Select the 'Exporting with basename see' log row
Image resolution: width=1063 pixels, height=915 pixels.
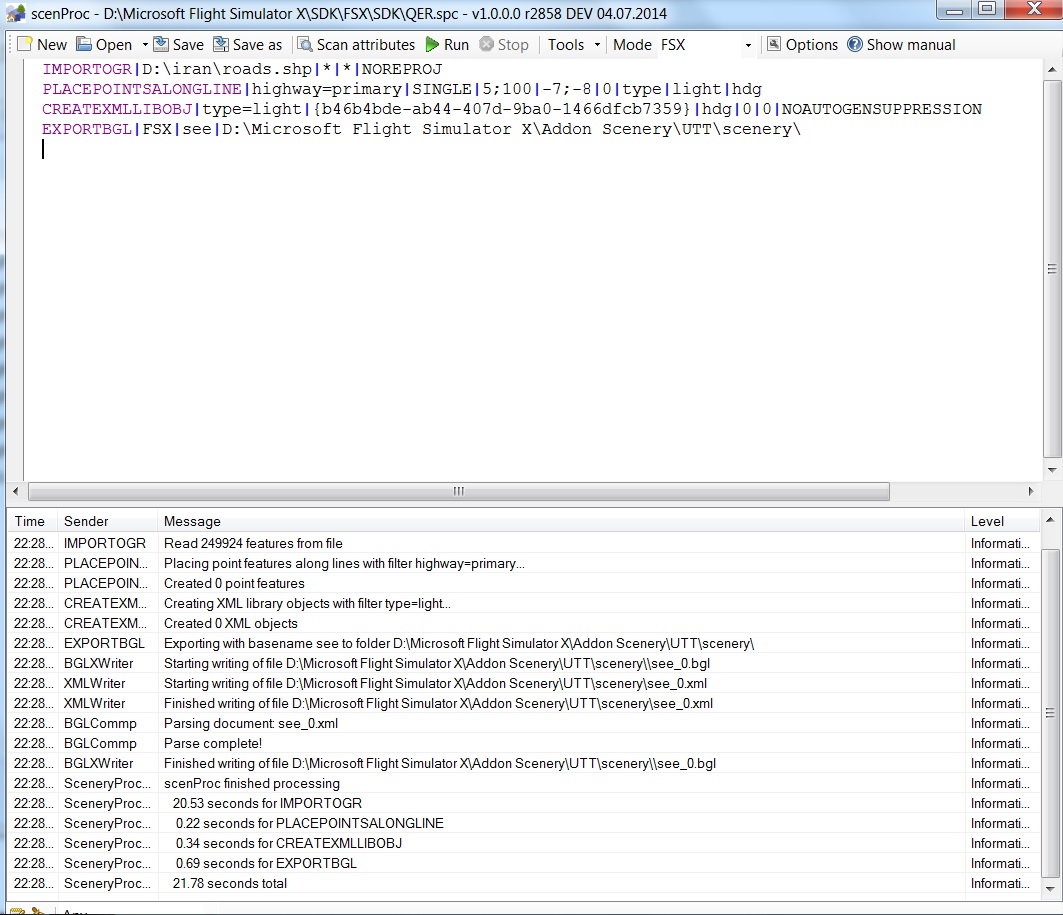pyautogui.click(x=523, y=643)
